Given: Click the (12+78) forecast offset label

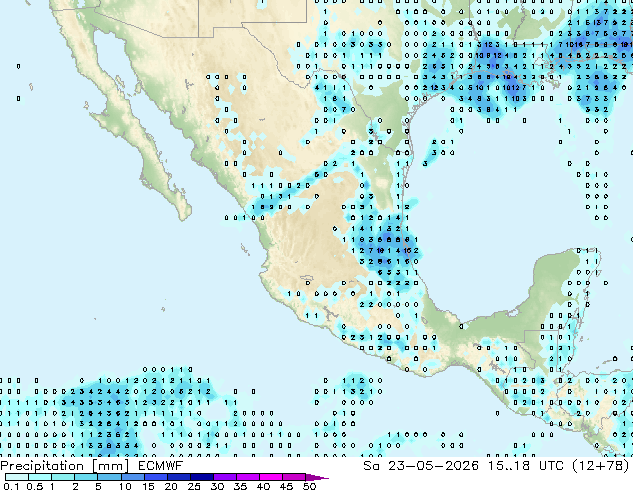Looking at the screenshot, I should coord(601,466).
